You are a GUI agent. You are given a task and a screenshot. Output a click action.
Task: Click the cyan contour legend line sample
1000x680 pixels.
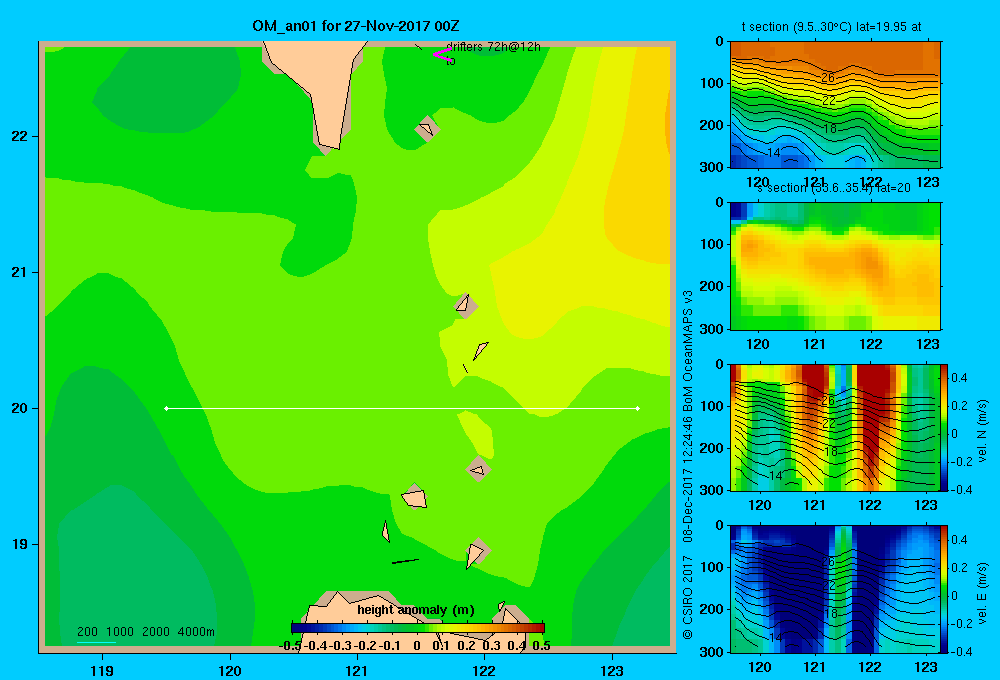pos(96,642)
